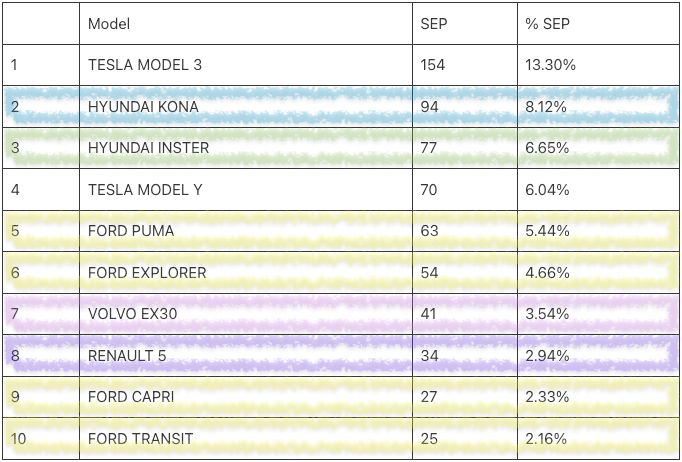The image size is (682, 462).
Task: Select the TESLA MODEL Y cell
Action: click(145, 190)
